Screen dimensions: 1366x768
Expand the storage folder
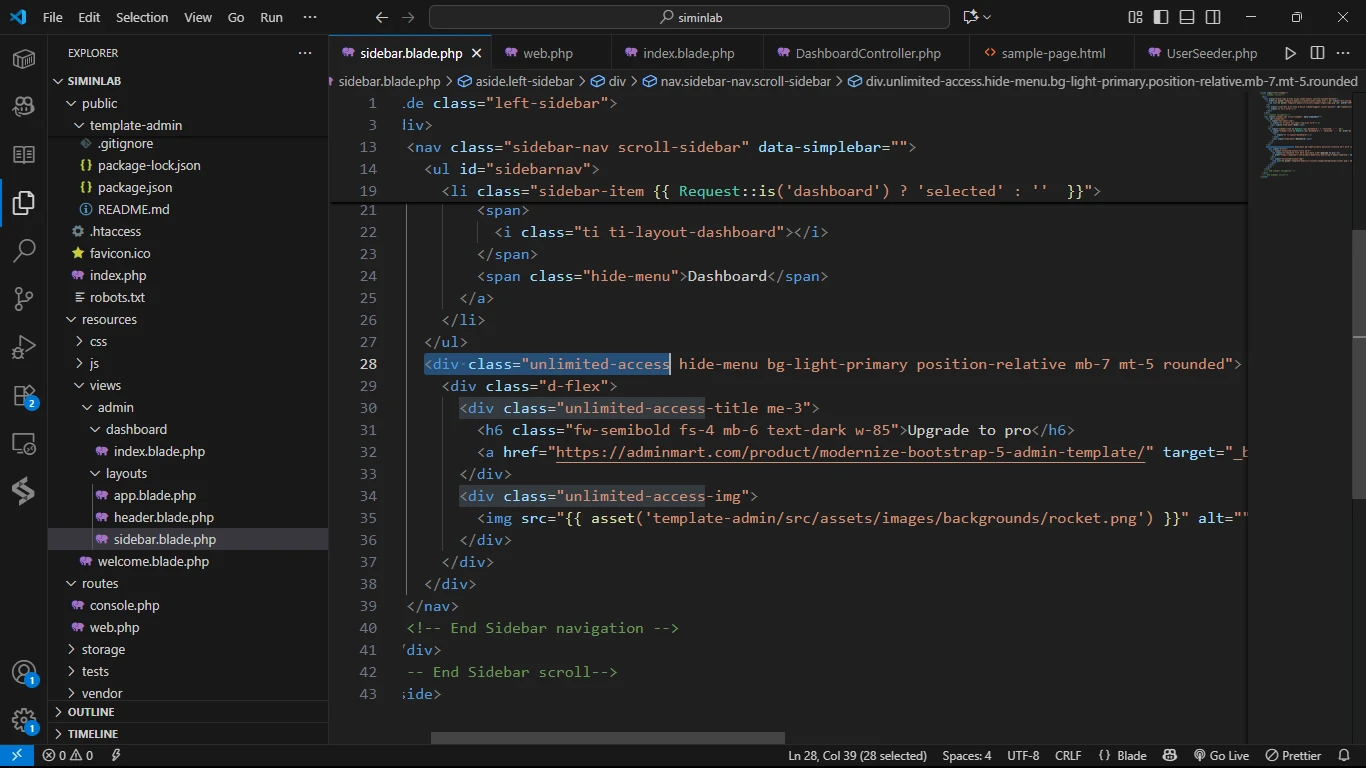point(102,650)
